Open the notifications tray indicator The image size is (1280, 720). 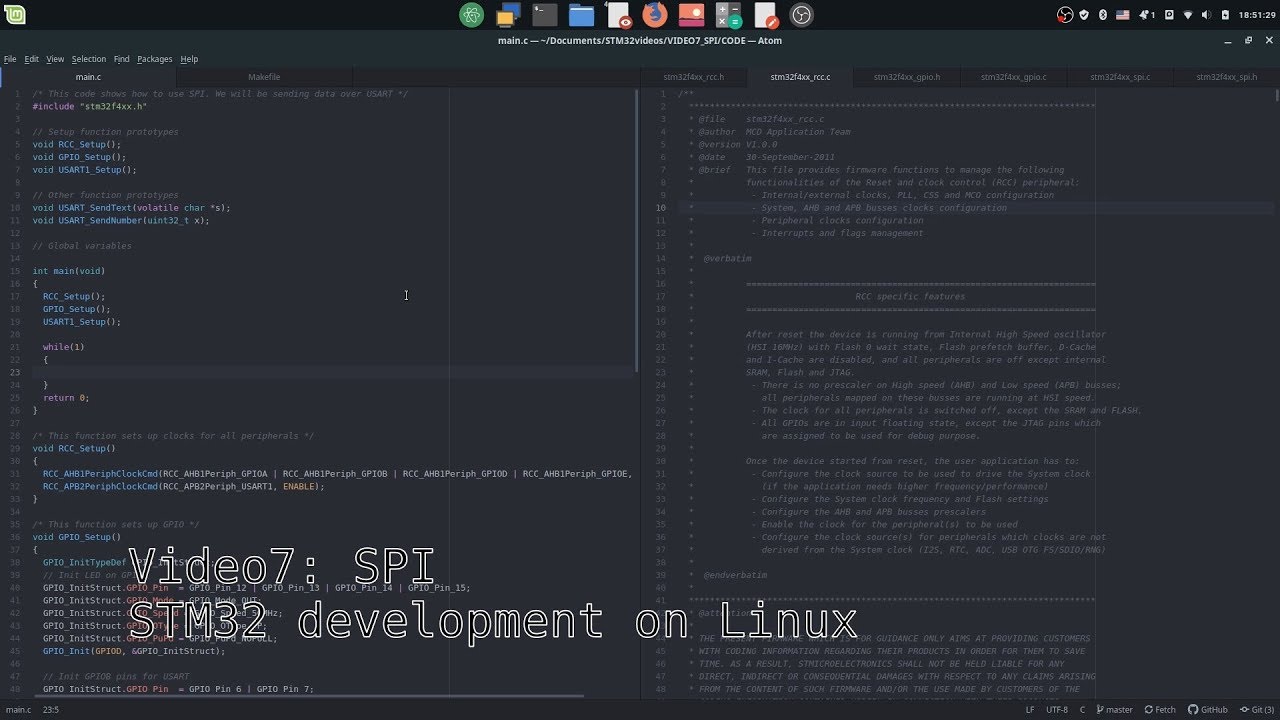point(1147,15)
